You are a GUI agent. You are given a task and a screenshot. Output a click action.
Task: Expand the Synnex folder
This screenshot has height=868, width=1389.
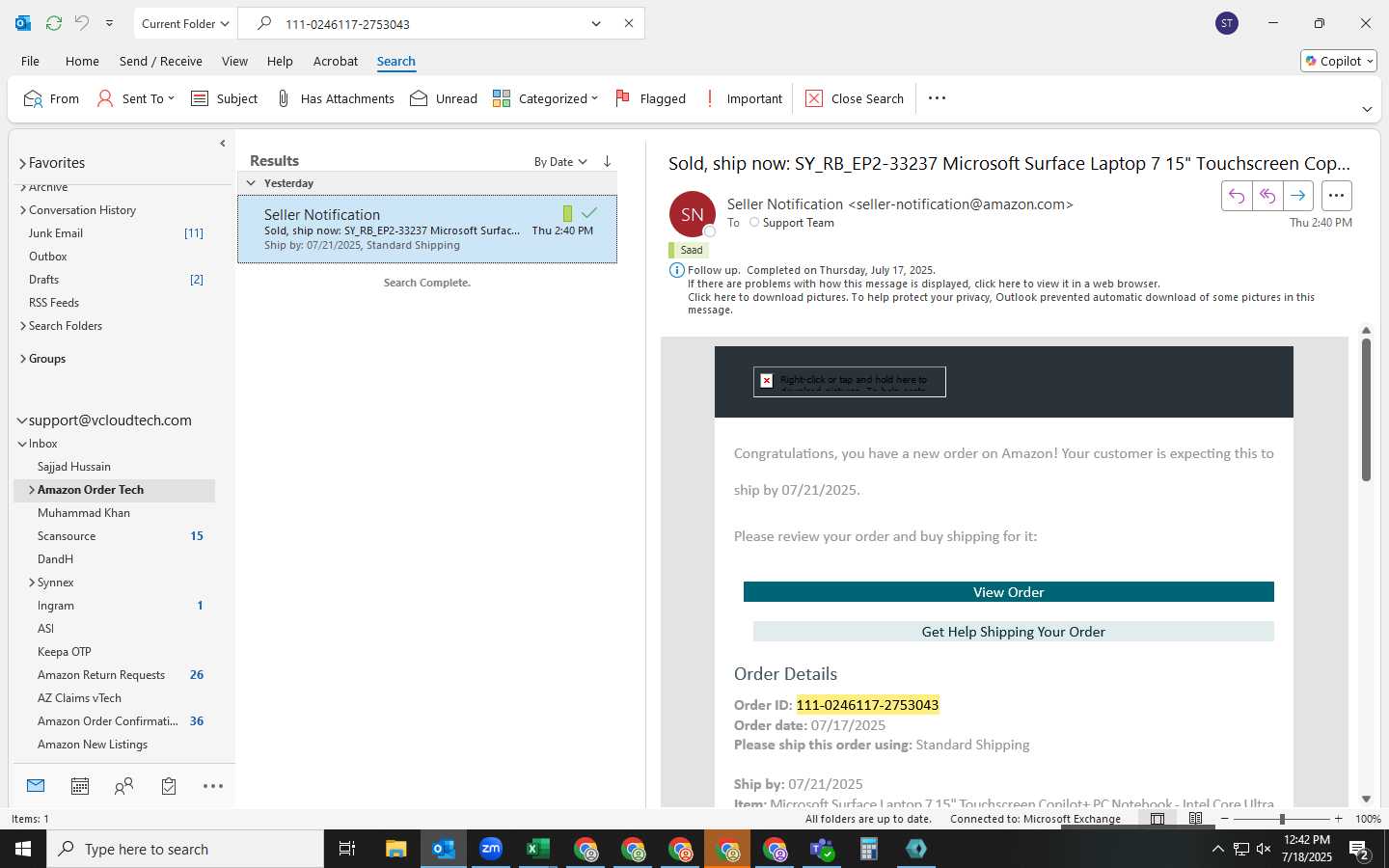coord(32,583)
